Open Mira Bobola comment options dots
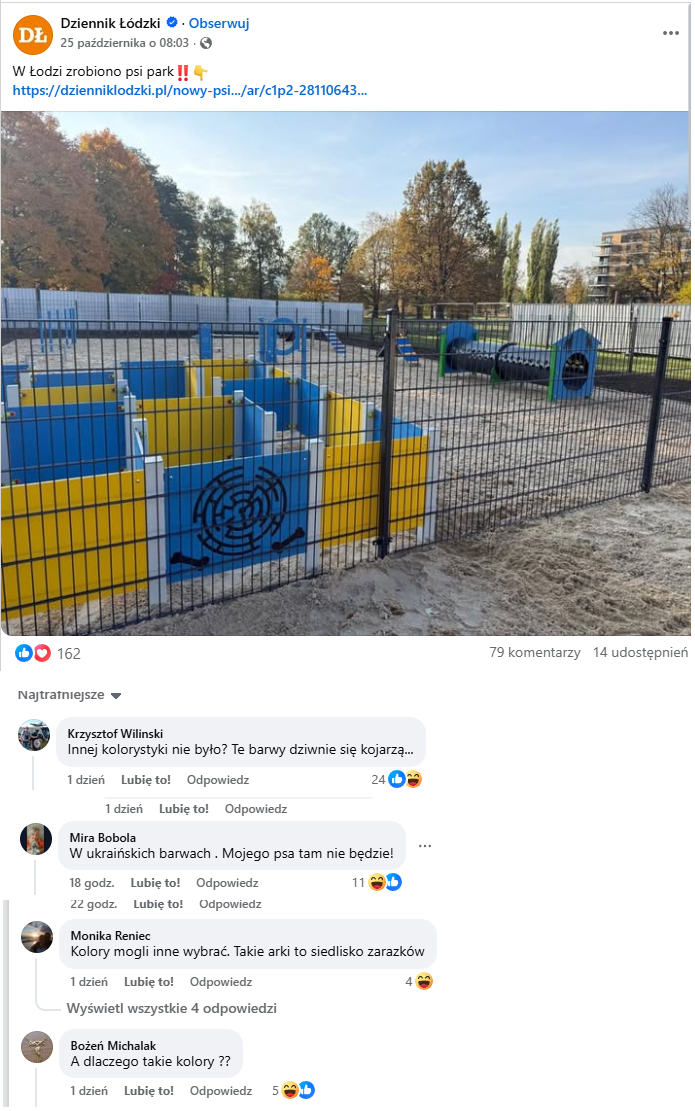 pyautogui.click(x=425, y=846)
